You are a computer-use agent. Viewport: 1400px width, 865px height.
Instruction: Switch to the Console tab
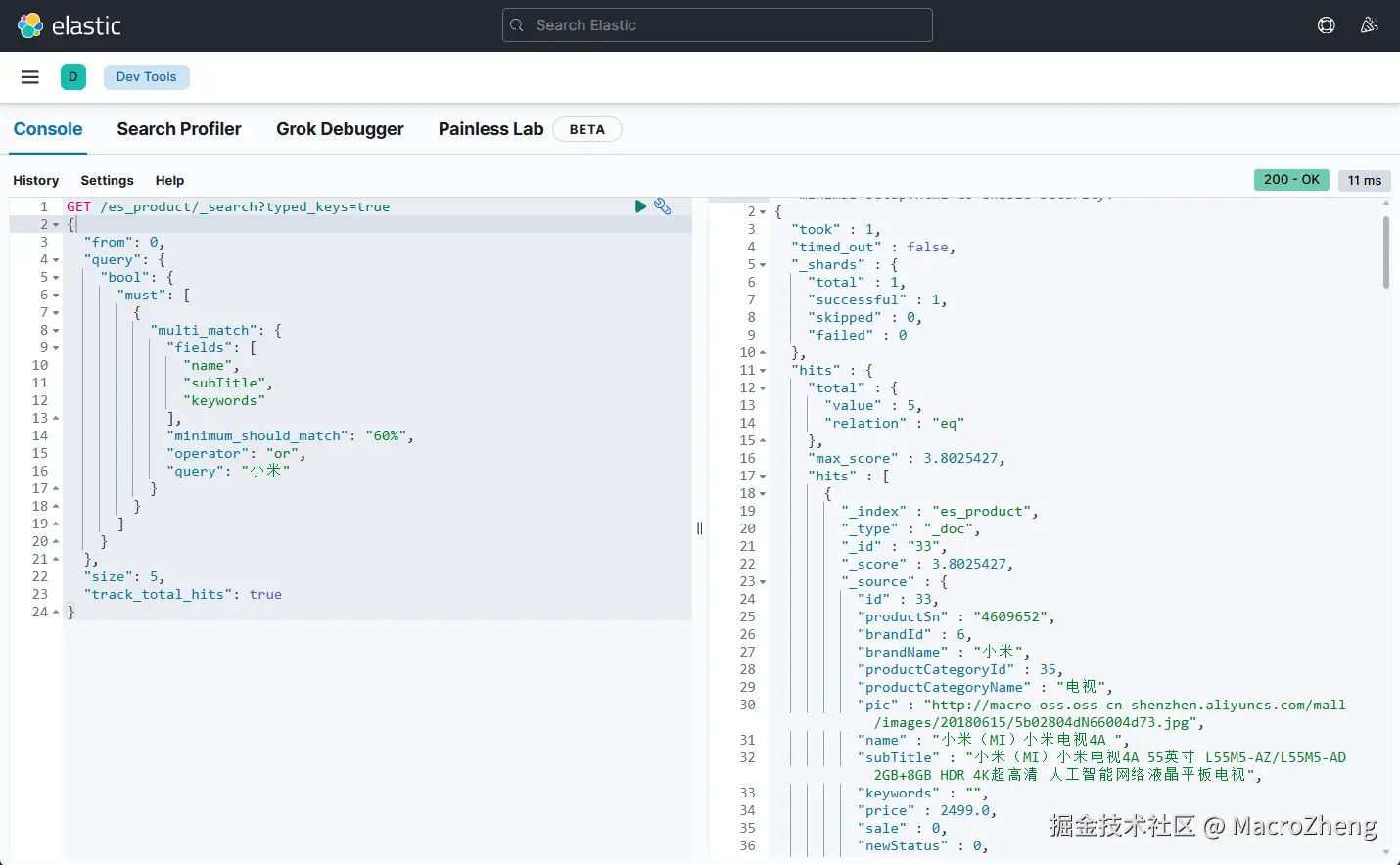tap(48, 129)
